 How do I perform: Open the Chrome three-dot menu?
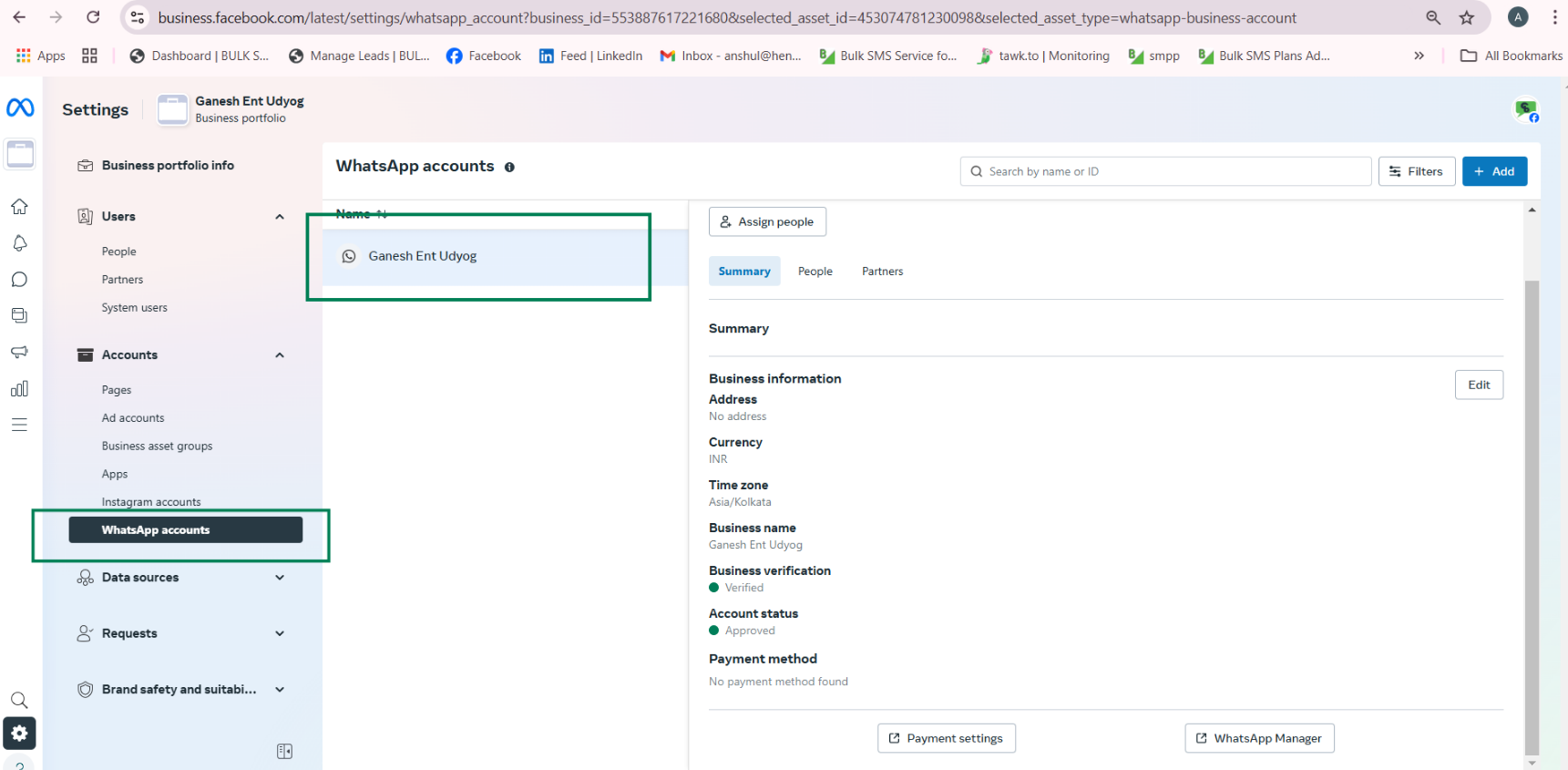pos(1554,17)
